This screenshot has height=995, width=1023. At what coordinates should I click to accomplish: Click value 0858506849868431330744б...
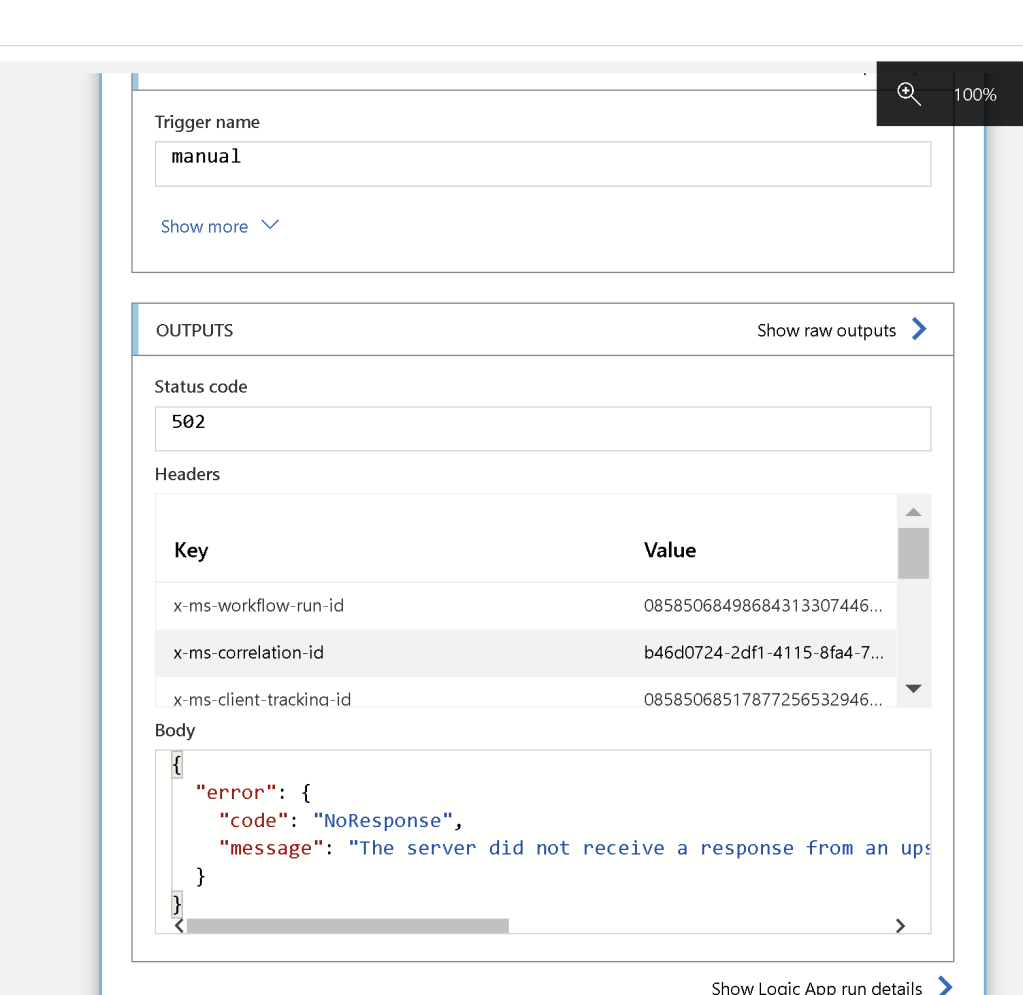pos(763,605)
